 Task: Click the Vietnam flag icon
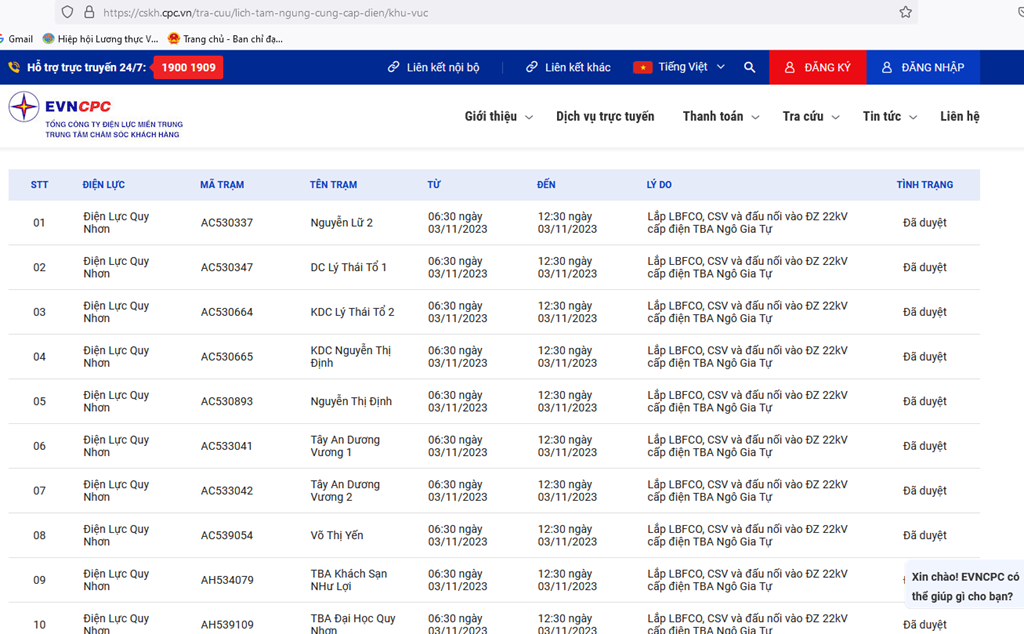point(642,67)
